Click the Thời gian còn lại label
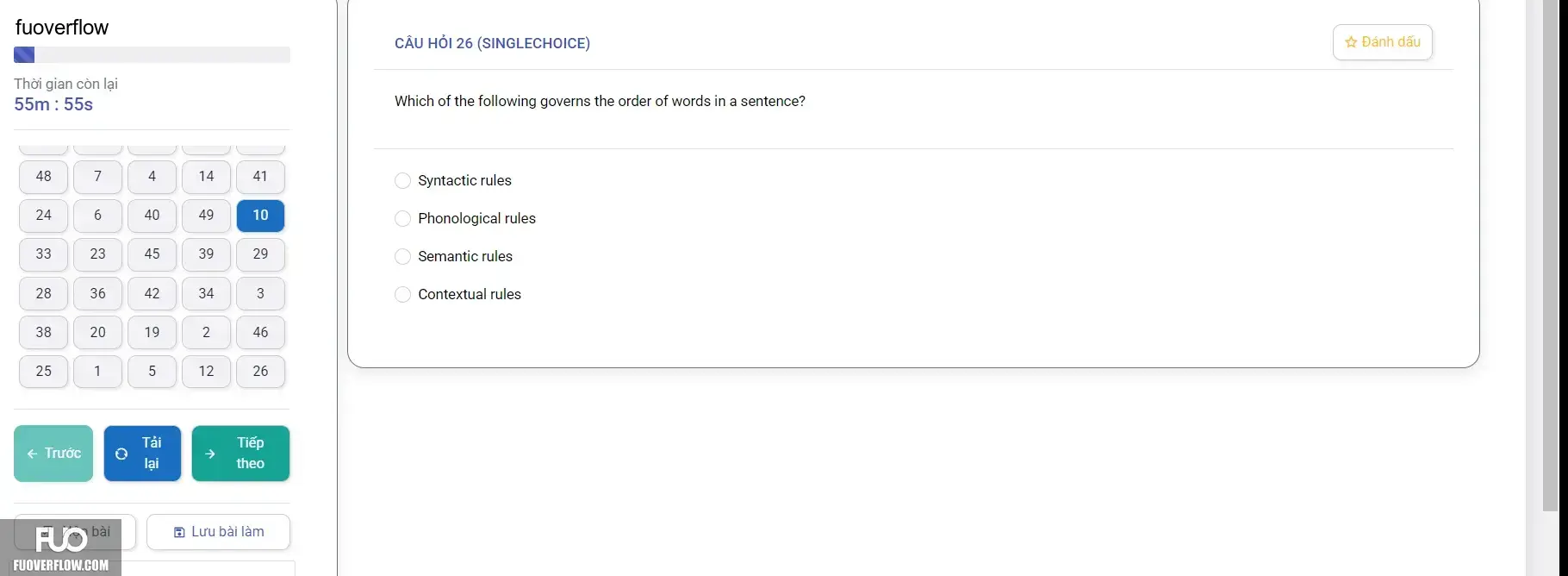Screen dimensions: 1568x576 coord(65,84)
